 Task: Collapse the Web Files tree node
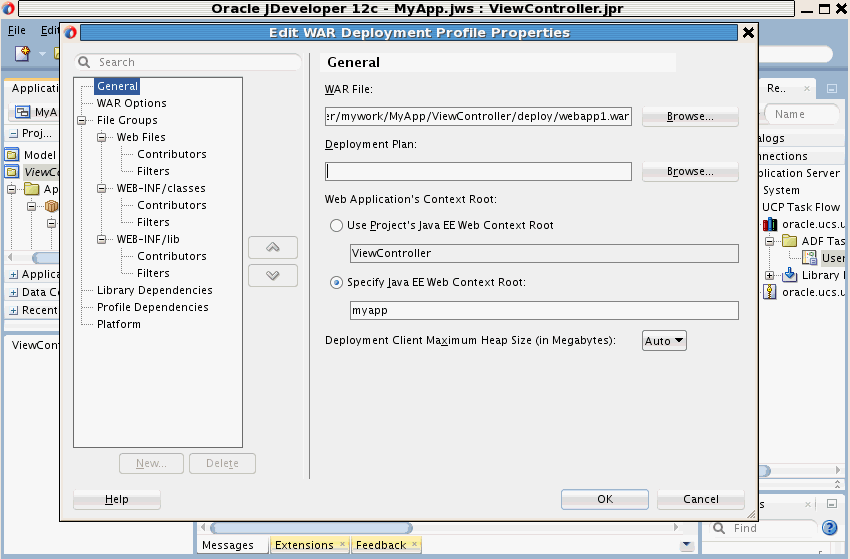(101, 138)
